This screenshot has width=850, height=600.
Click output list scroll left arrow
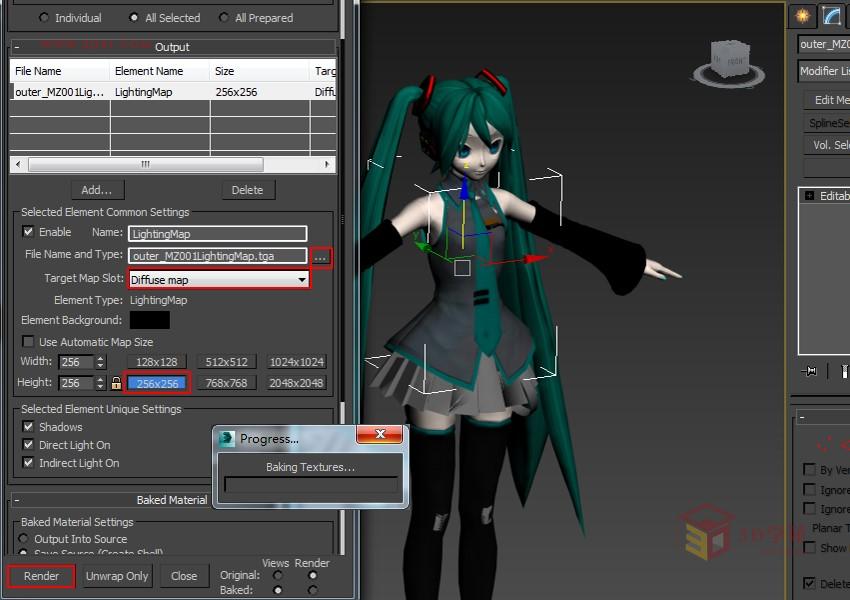[18, 164]
